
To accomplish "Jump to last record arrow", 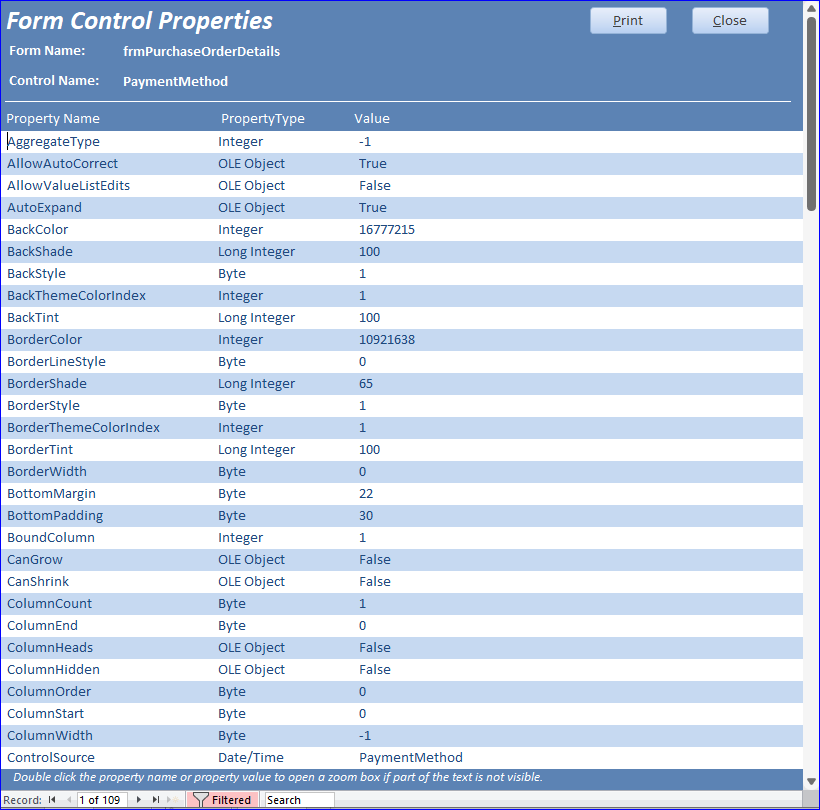I will click(x=156, y=800).
